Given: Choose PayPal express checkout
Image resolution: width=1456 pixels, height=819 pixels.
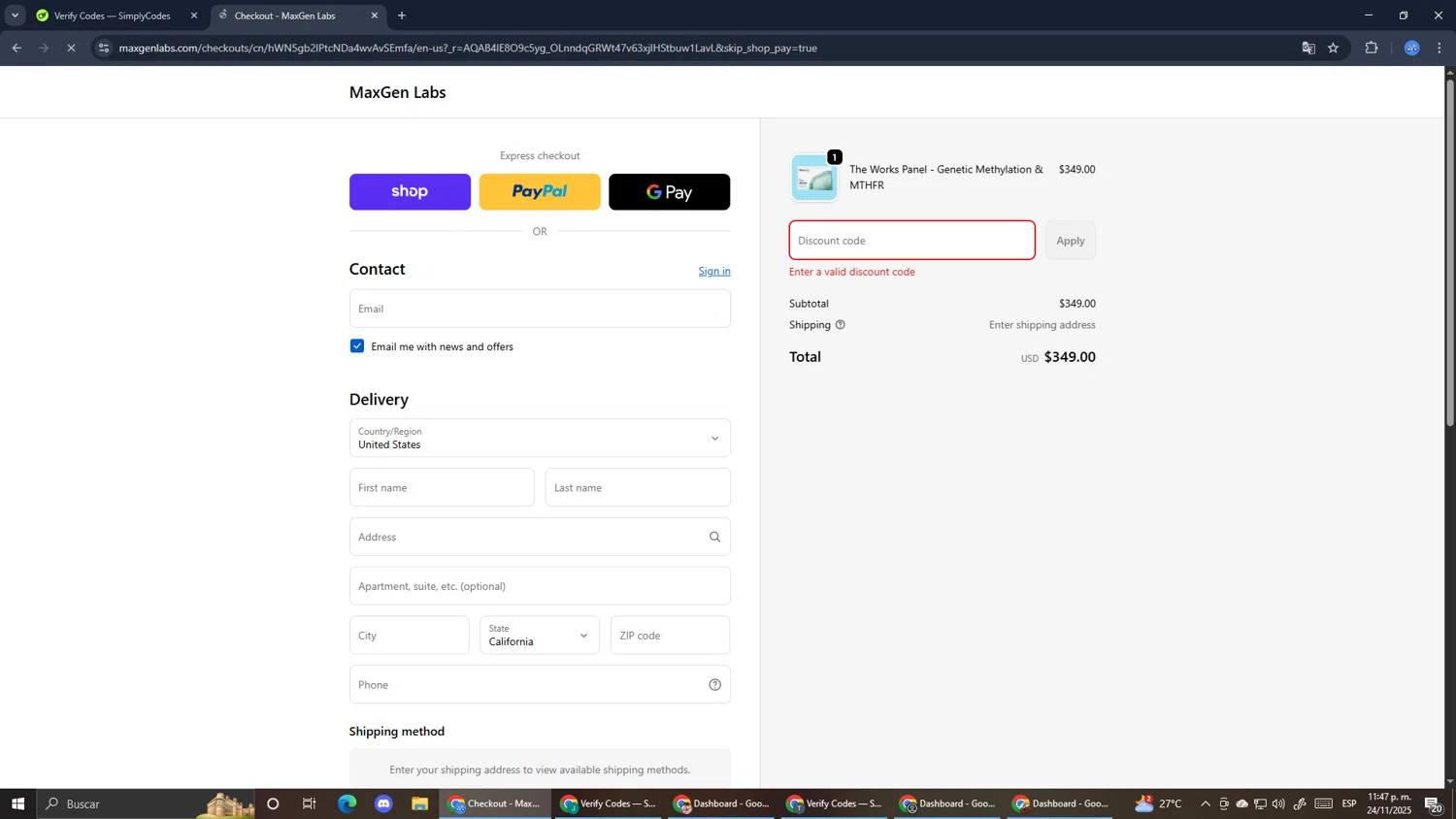Looking at the screenshot, I should click(540, 192).
